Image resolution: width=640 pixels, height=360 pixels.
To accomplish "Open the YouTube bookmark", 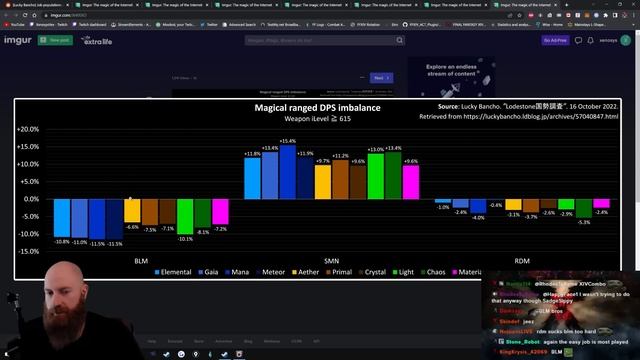I will click(x=14, y=24).
